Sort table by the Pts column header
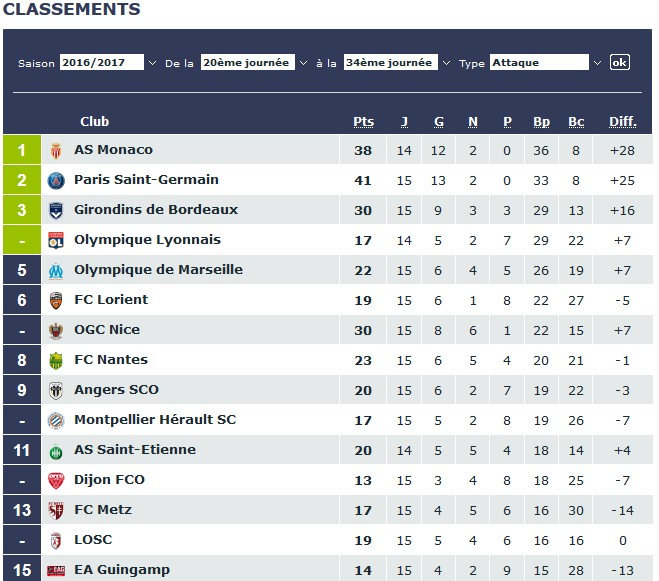Viewport: 659px width, 581px height. tap(363, 122)
